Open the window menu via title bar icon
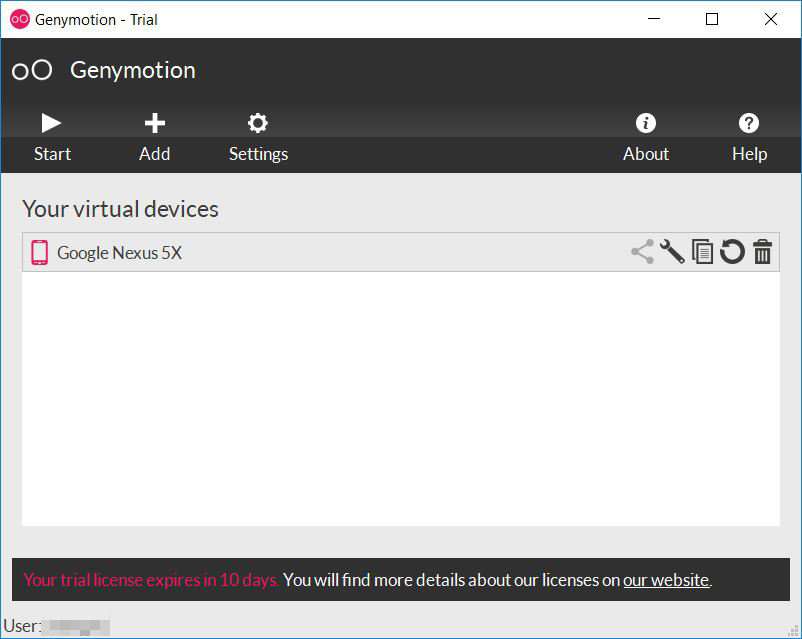Screen dimensions: 802x639 coord(19,19)
